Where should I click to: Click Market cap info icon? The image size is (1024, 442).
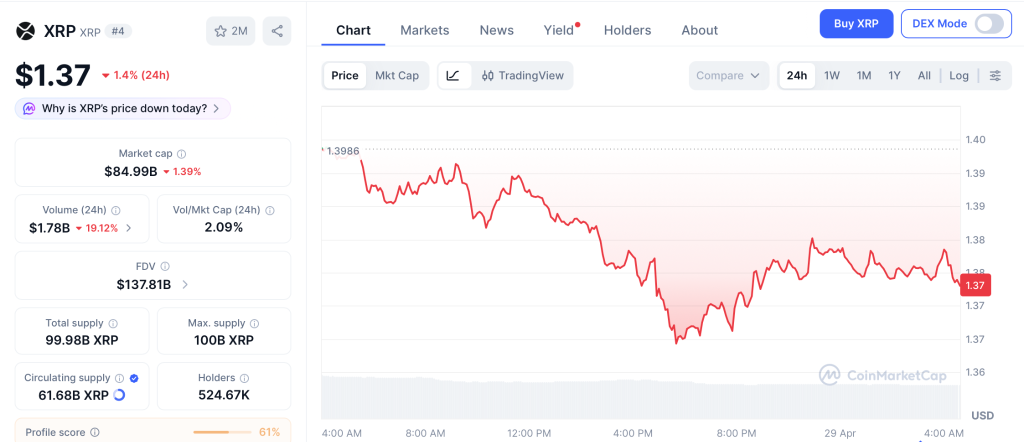coord(181,154)
